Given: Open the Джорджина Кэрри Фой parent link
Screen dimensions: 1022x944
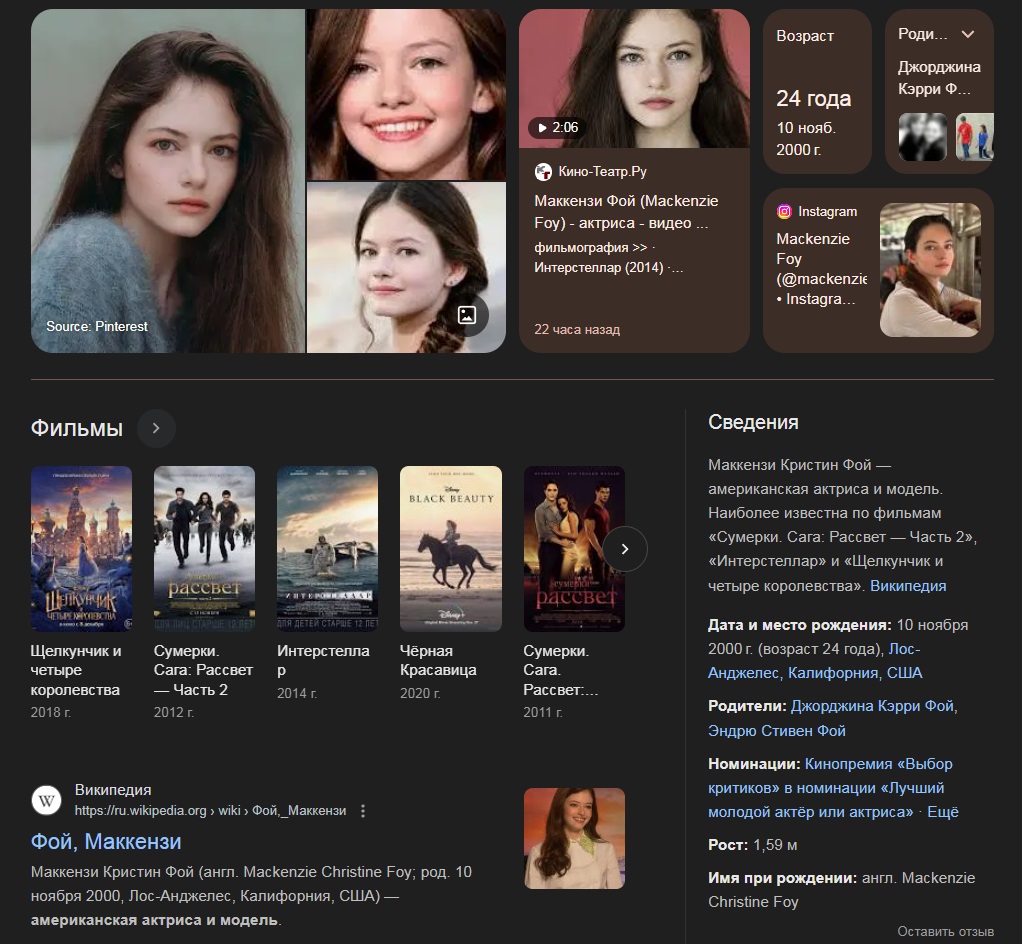Looking at the screenshot, I should 874,706.
